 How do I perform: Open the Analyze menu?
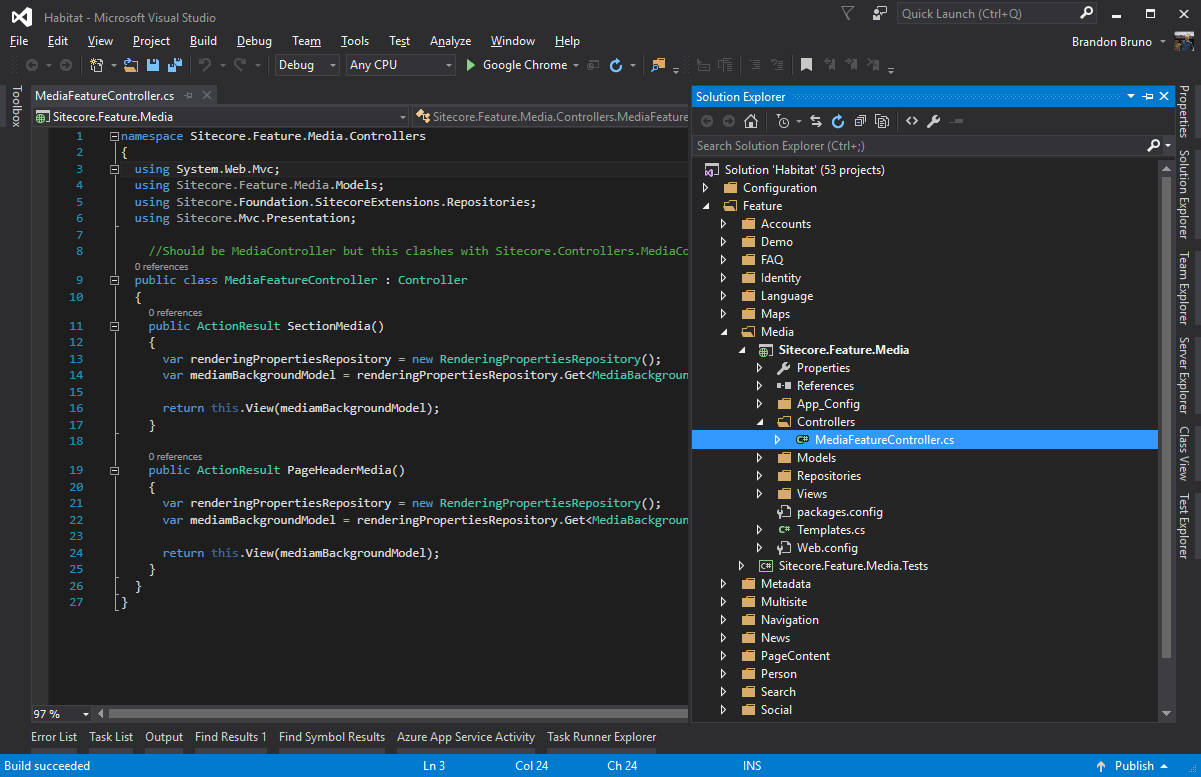pos(450,41)
